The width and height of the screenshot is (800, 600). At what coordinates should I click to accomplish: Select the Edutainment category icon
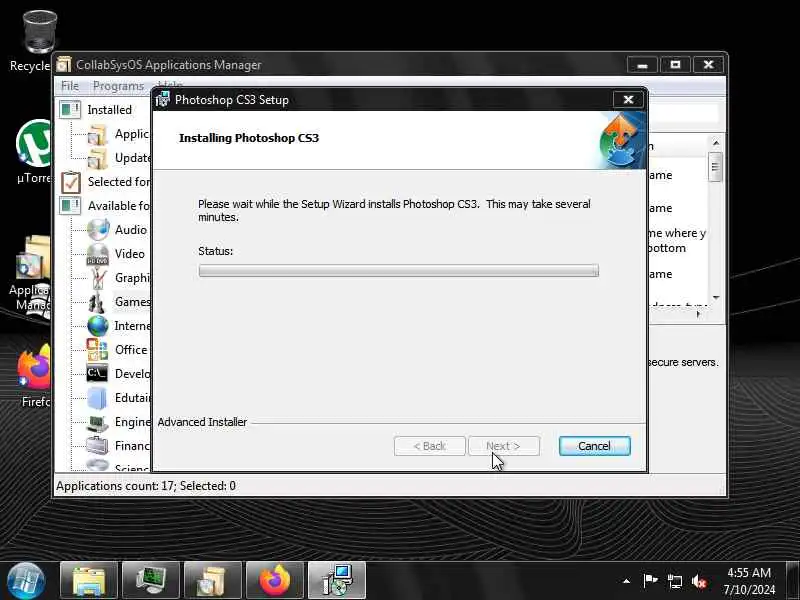(x=97, y=398)
